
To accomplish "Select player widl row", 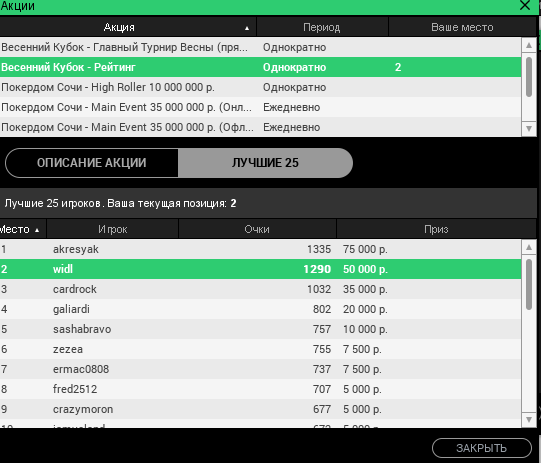I will 260,269.
